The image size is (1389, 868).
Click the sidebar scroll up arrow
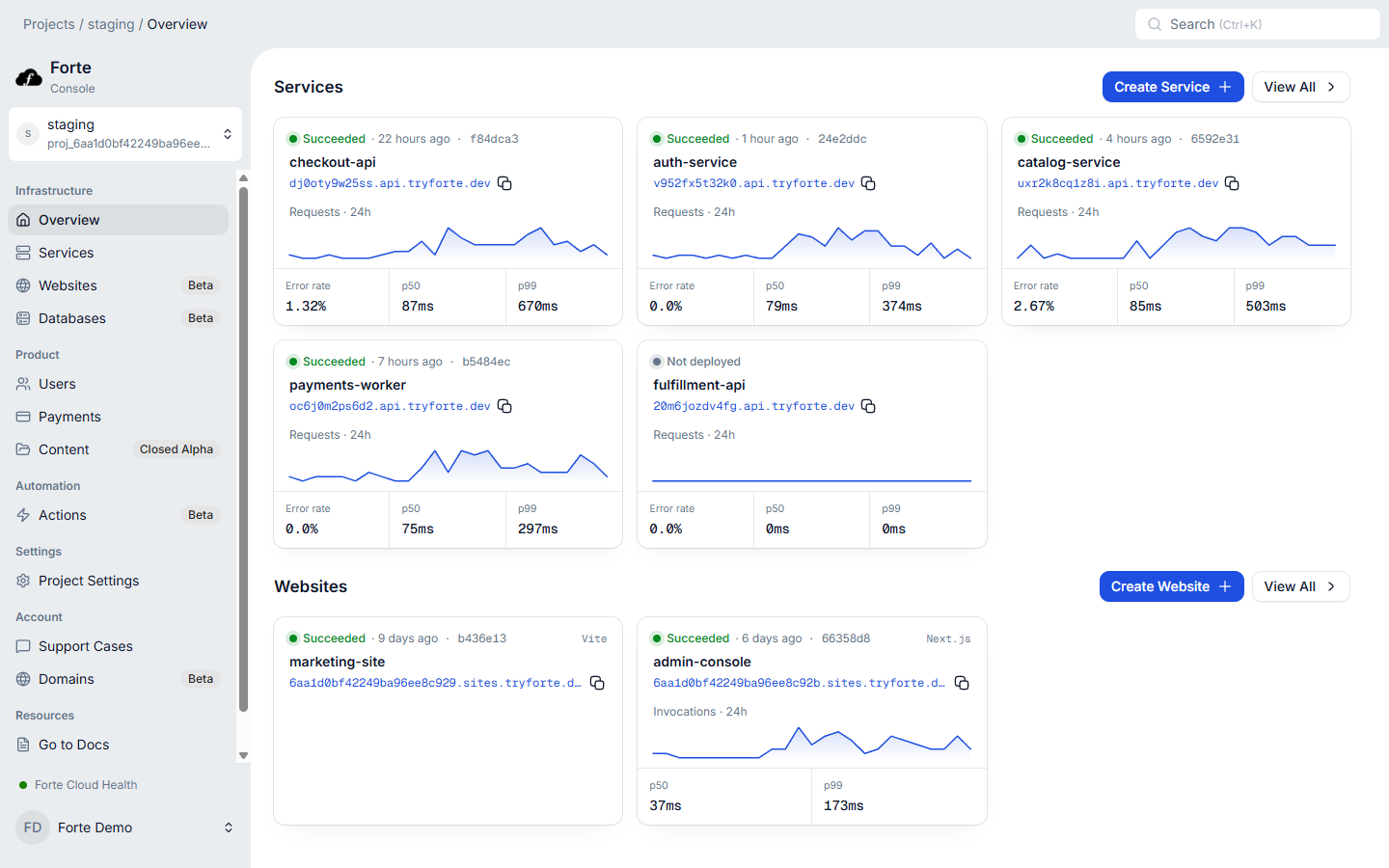(243, 177)
